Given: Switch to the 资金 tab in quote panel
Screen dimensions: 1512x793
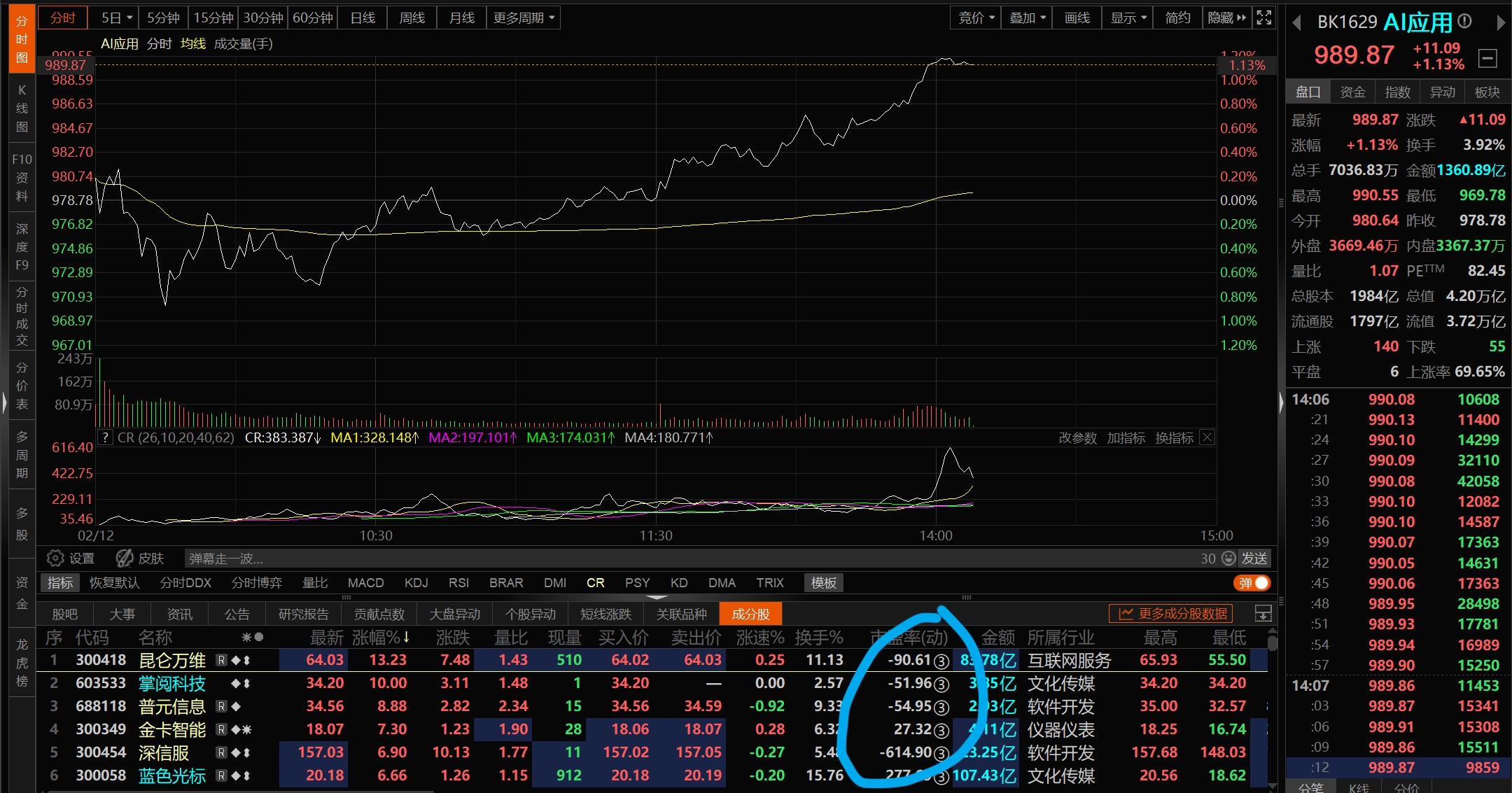Looking at the screenshot, I should [x=1352, y=92].
